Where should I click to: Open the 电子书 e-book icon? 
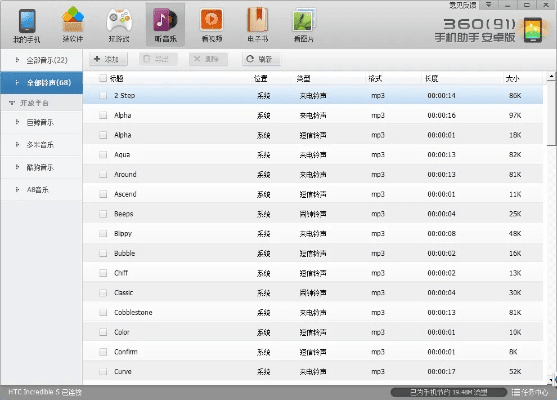258,20
